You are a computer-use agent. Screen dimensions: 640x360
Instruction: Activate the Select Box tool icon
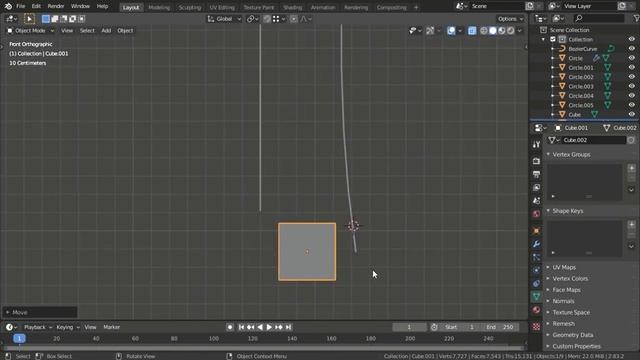[x=29, y=19]
